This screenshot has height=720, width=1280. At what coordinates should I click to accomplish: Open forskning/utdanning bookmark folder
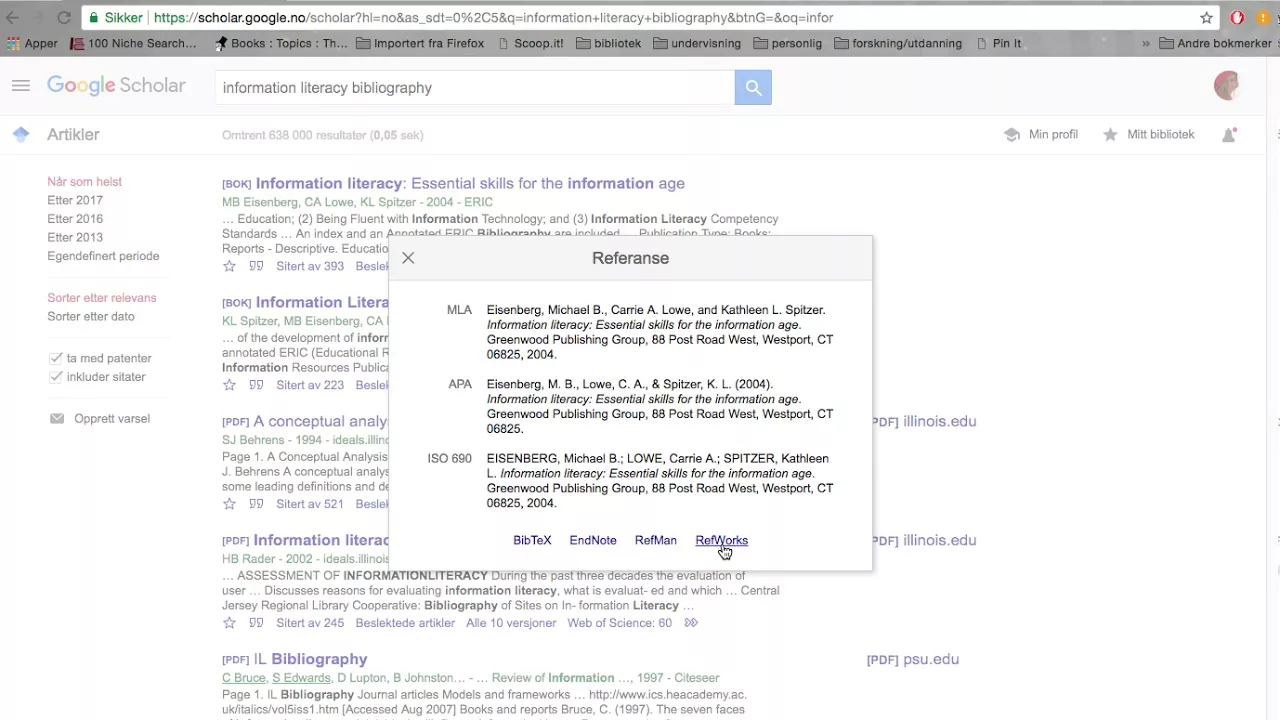click(897, 43)
